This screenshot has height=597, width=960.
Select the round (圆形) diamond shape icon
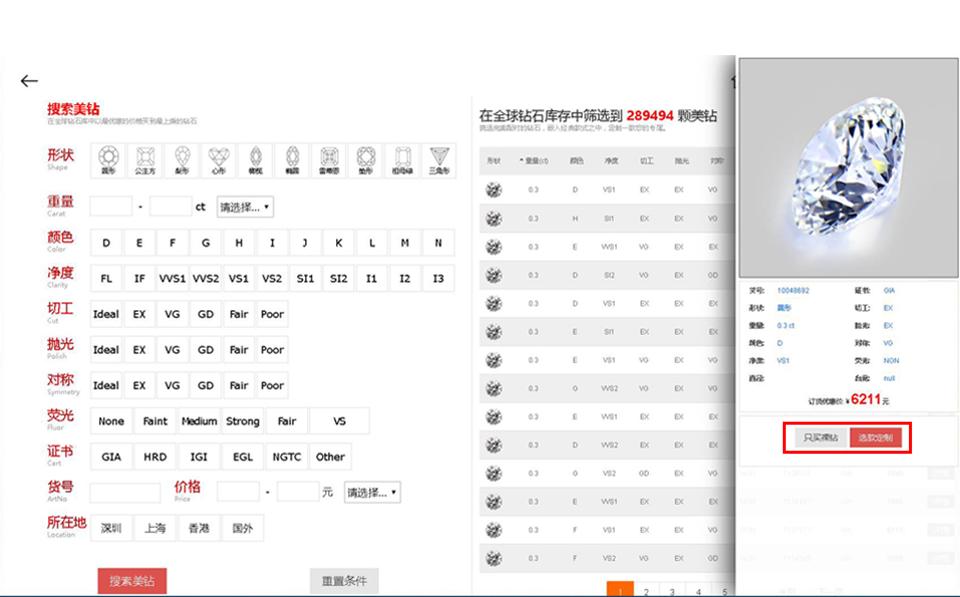coord(107,160)
